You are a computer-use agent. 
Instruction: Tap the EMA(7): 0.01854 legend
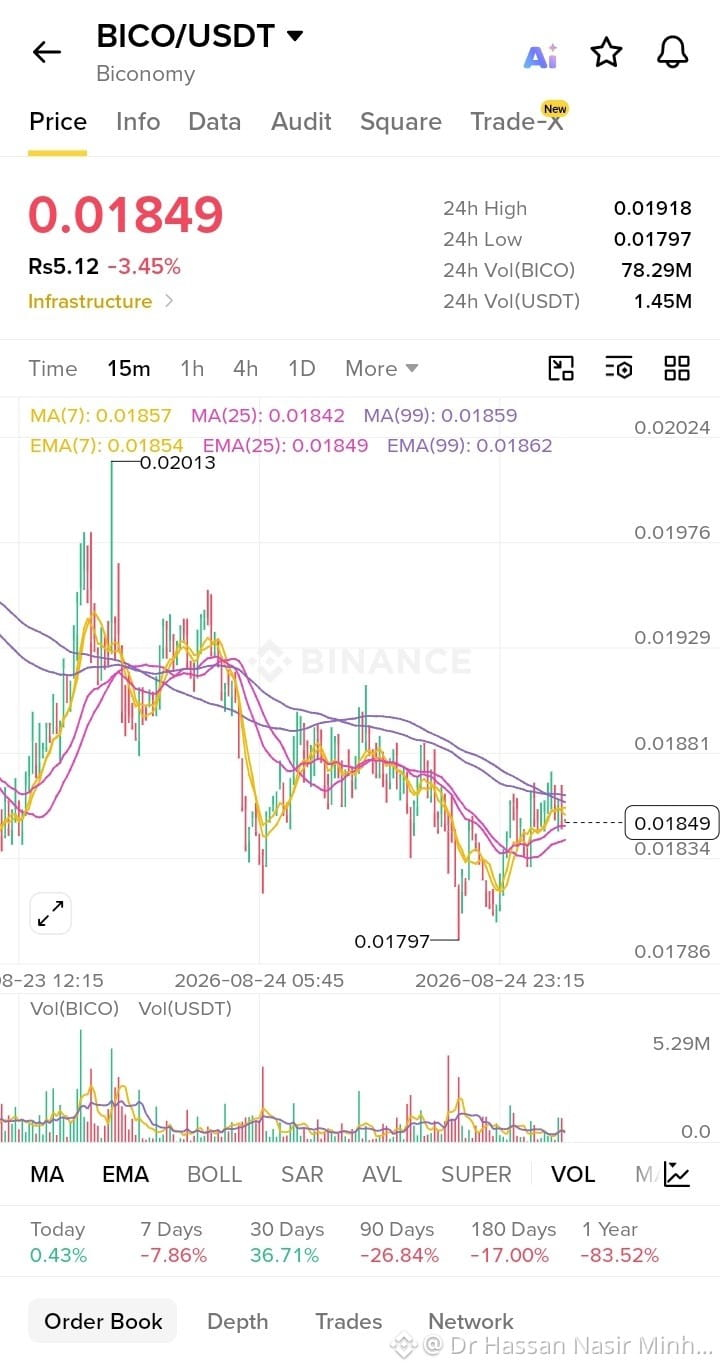pos(107,445)
